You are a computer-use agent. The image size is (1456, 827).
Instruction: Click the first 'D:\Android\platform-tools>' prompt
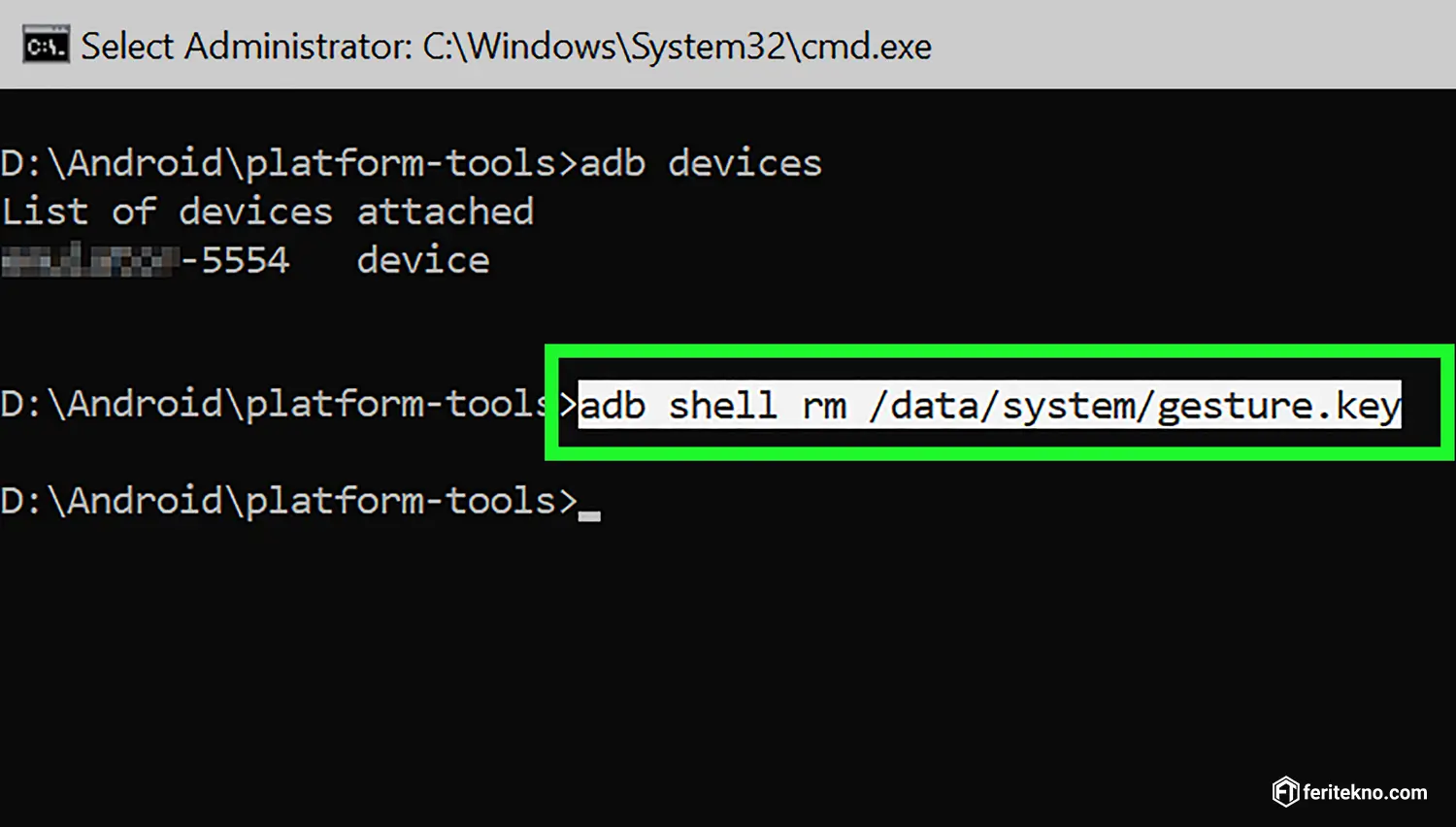[289, 163]
